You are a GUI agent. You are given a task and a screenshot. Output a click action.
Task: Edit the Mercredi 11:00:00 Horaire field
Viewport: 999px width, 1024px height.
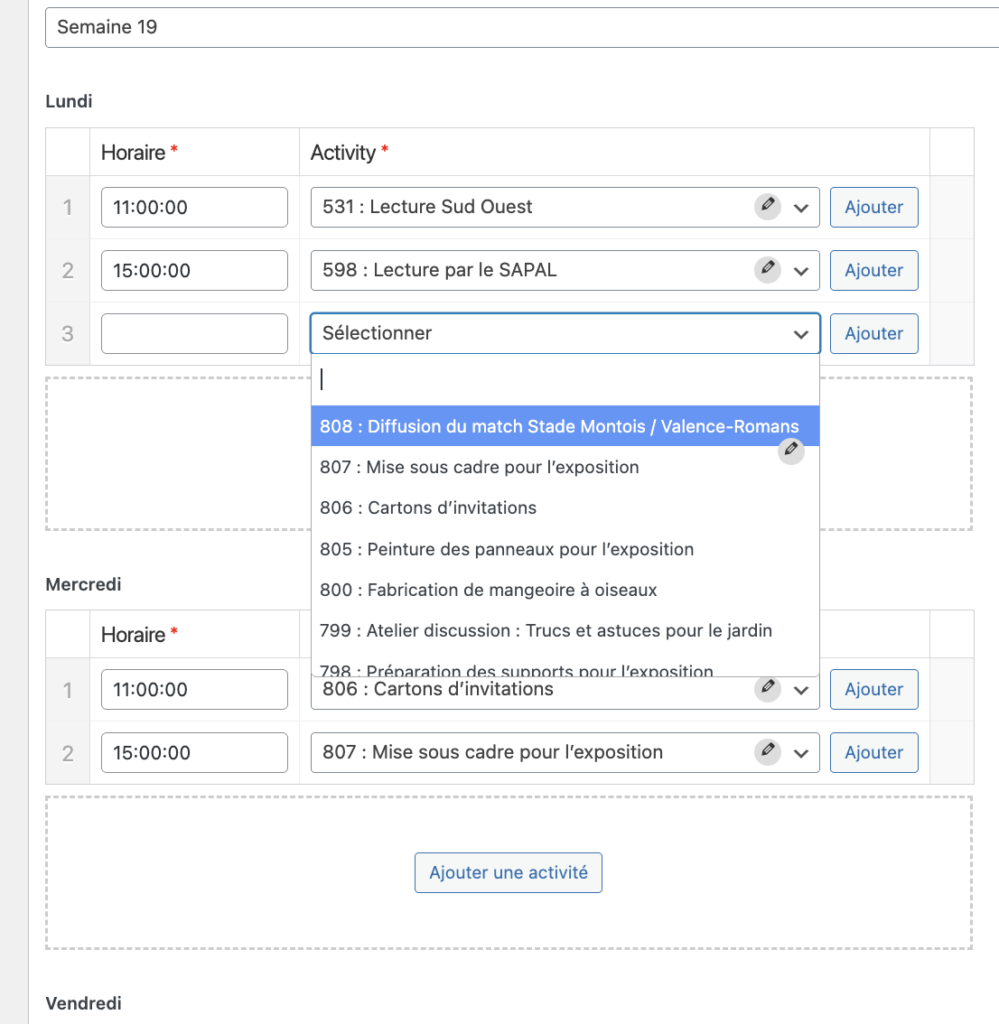(x=194, y=689)
